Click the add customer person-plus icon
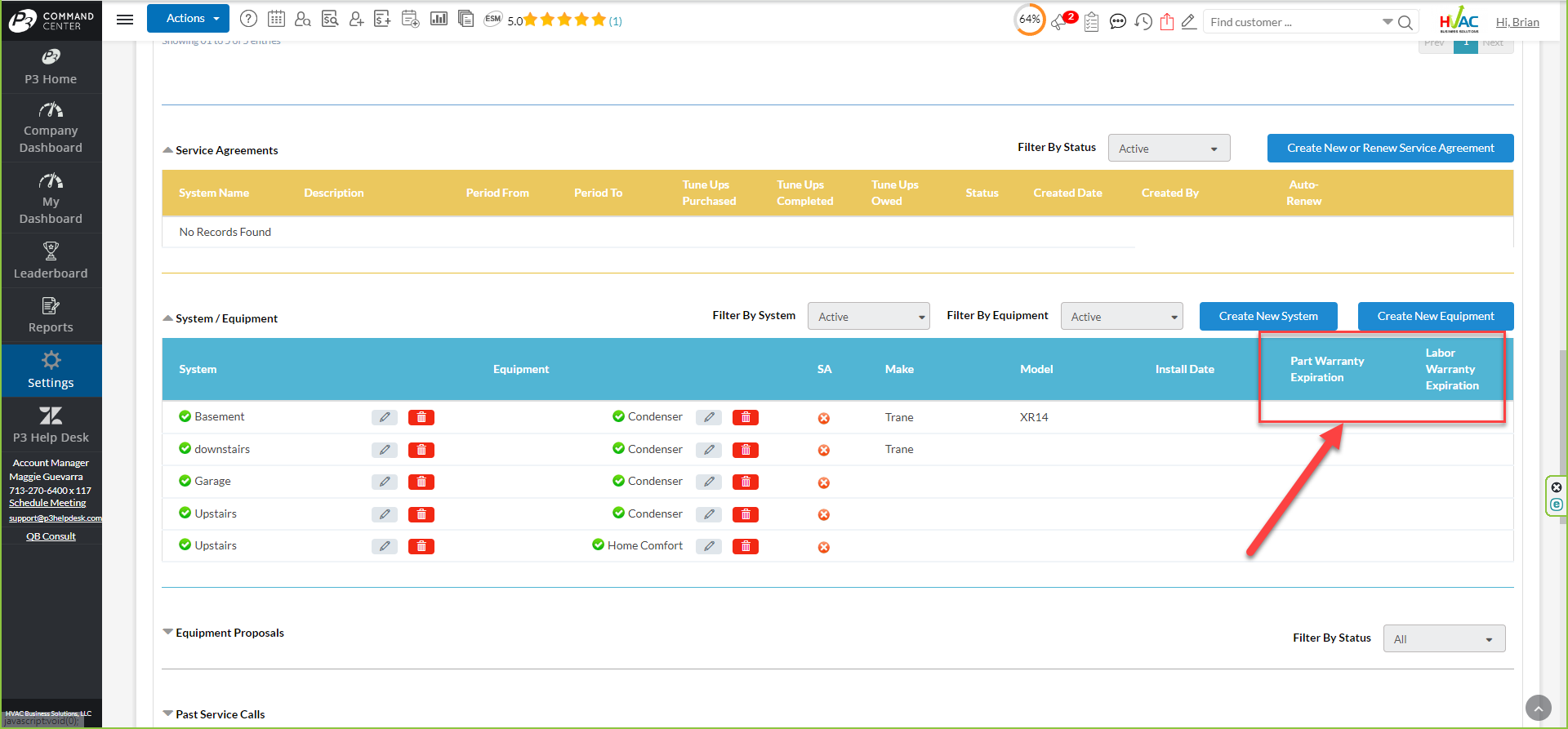 [x=356, y=19]
